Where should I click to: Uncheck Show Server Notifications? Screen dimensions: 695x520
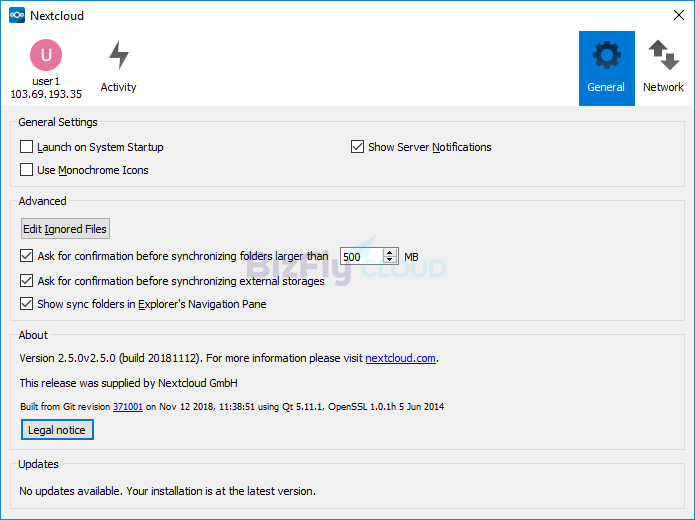pyautogui.click(x=357, y=147)
